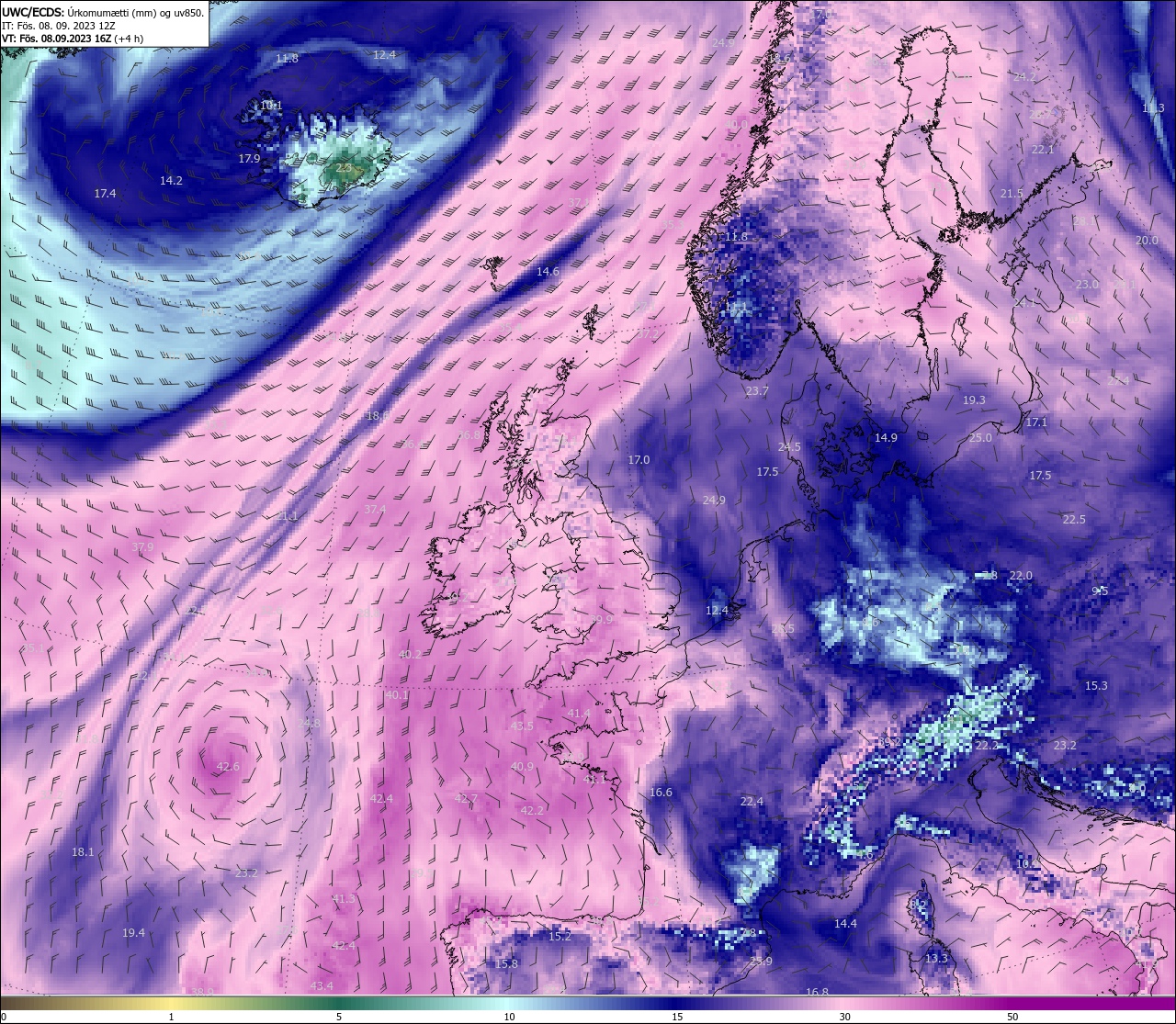Click the 21.5 value over Finland
Viewport: 1176px width, 1024px height.
click(x=1012, y=194)
